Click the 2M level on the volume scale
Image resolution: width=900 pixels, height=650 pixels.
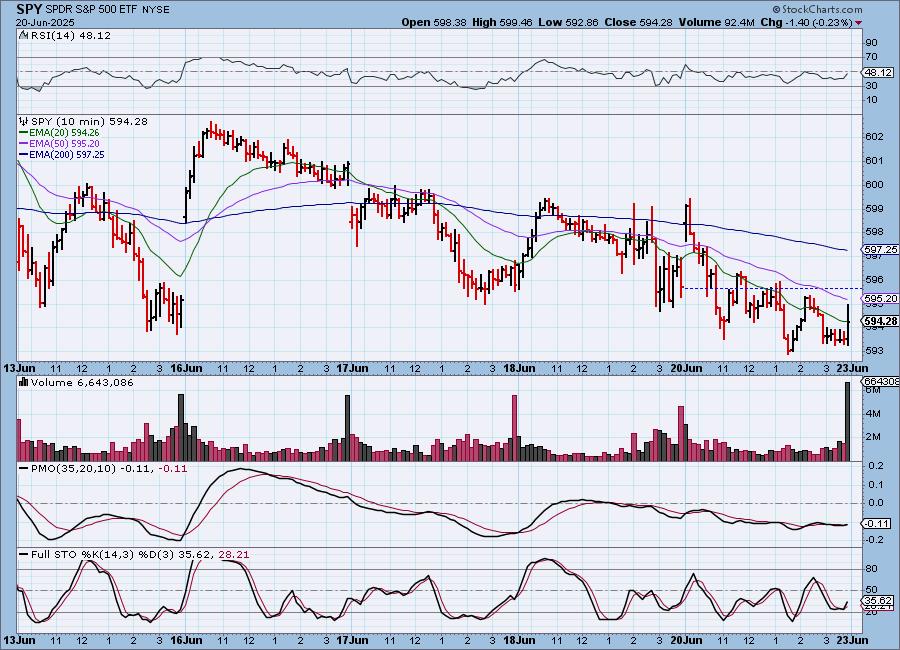[x=873, y=437]
